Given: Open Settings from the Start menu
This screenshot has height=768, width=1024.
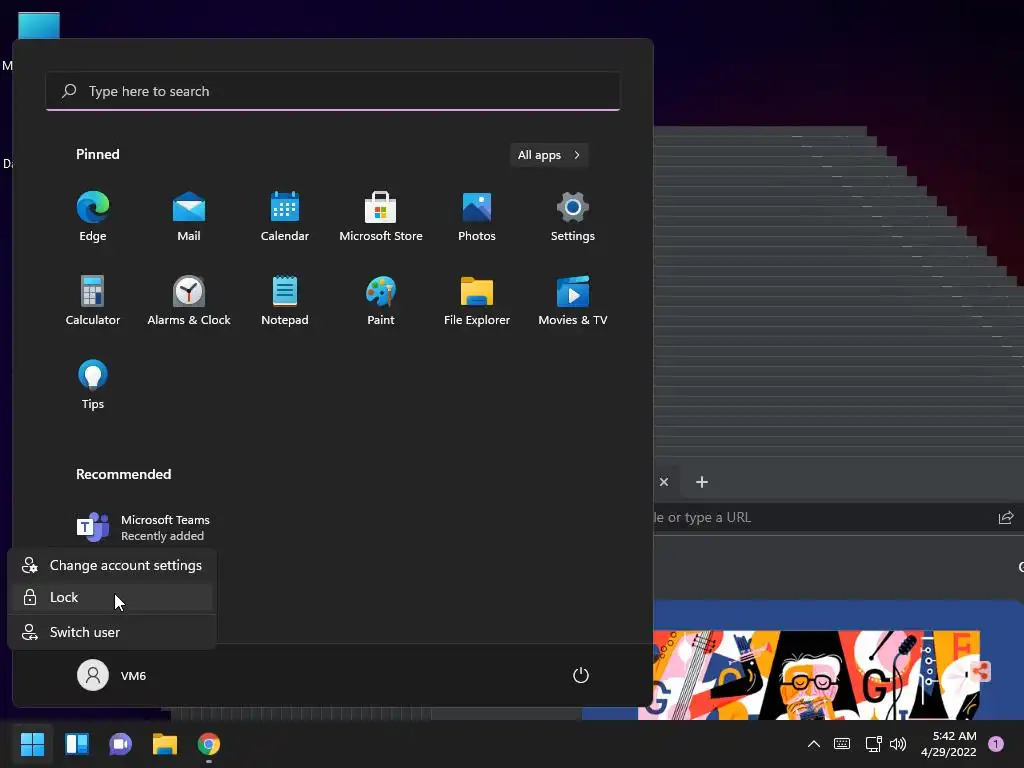Looking at the screenshot, I should click(573, 217).
